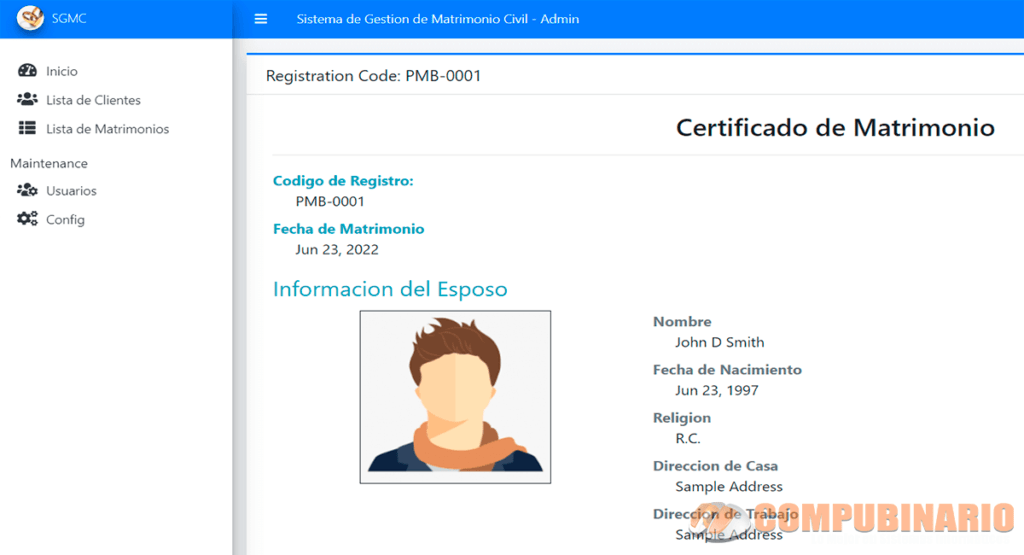Screen dimensions: 1024x555
Task: Click the husband's avatar photo
Action: pyautogui.click(x=455, y=397)
